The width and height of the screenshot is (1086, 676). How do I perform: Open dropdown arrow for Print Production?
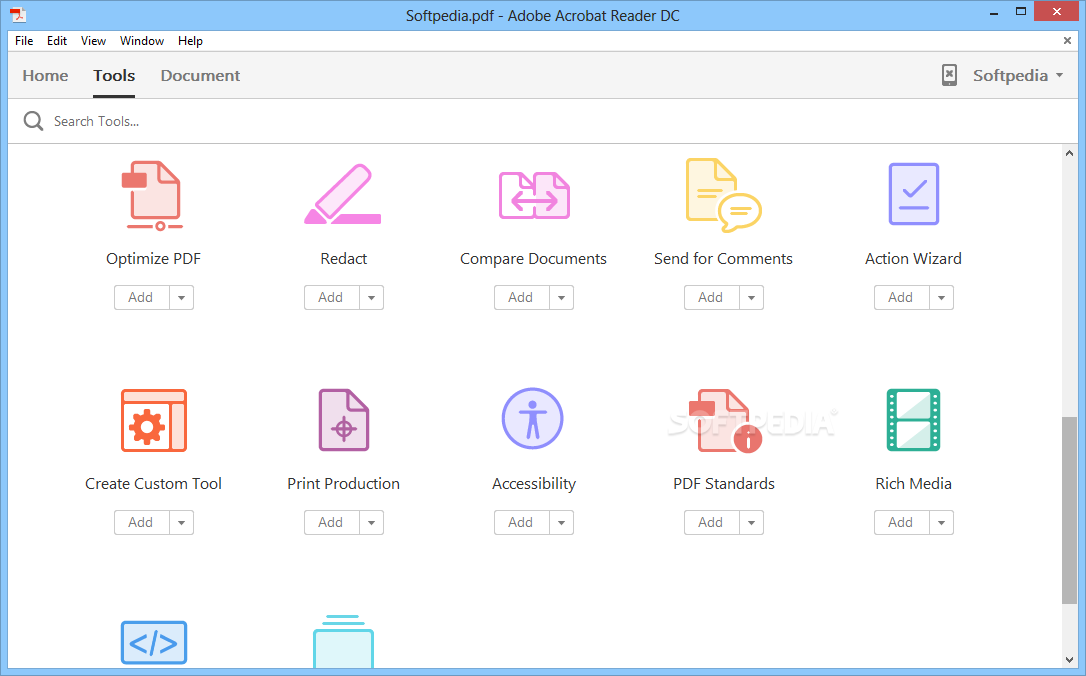(x=371, y=522)
